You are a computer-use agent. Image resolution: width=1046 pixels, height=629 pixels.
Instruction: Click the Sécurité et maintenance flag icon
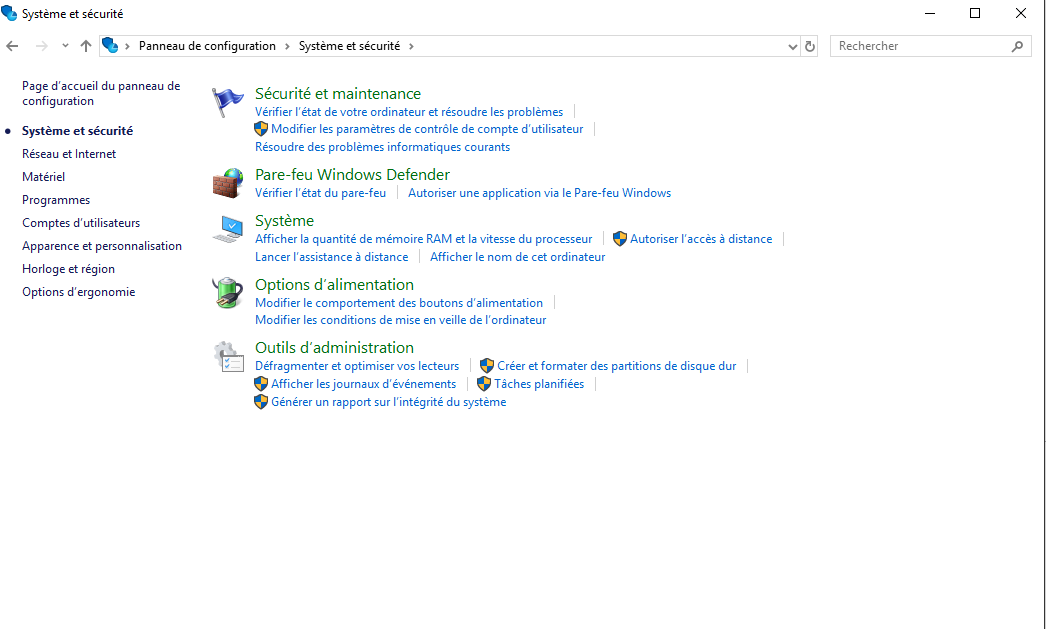(227, 103)
